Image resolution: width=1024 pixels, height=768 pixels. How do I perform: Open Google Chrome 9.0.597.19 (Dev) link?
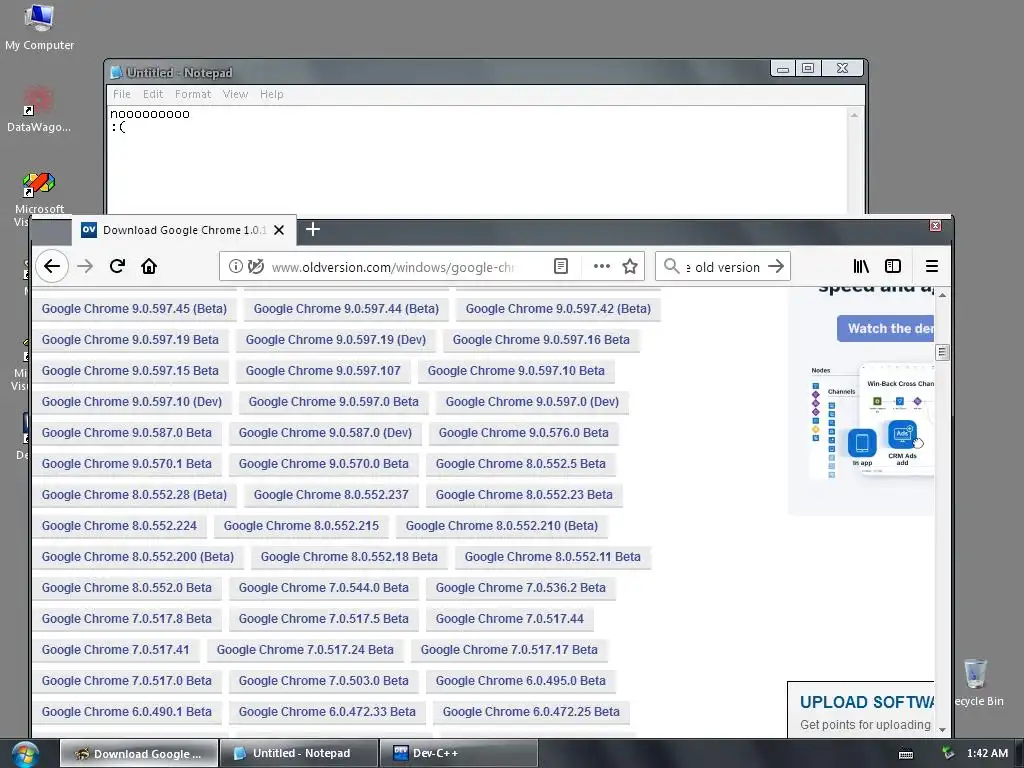pyautogui.click(x=335, y=340)
